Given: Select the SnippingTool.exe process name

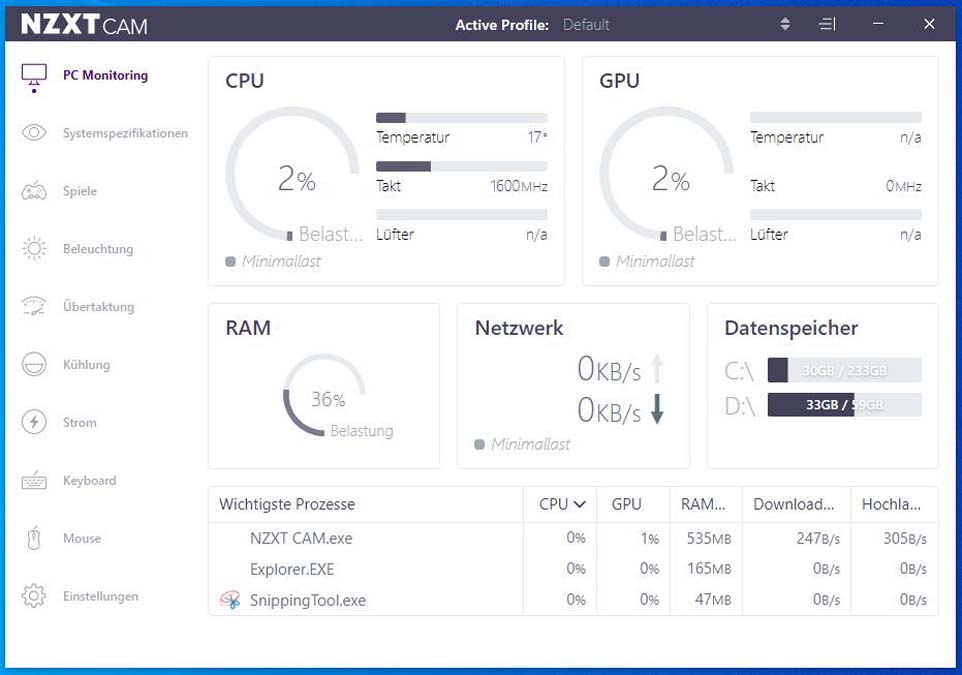Looking at the screenshot, I should (x=307, y=600).
